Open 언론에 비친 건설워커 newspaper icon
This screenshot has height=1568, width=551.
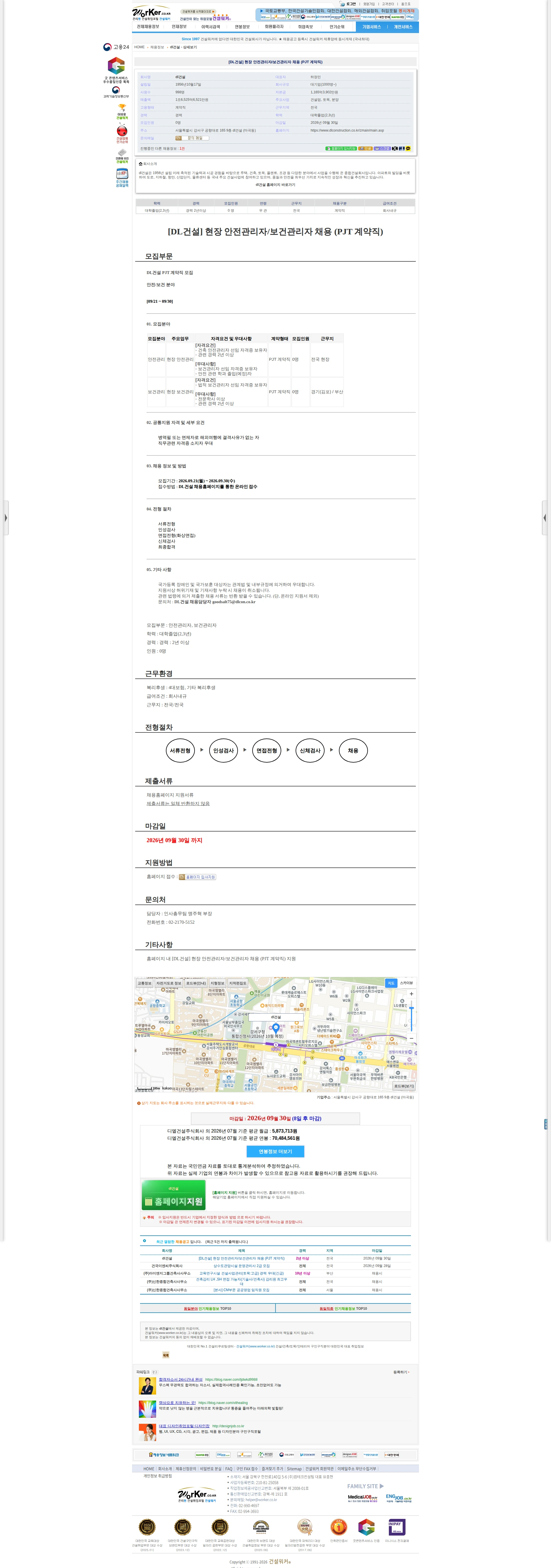point(122,152)
